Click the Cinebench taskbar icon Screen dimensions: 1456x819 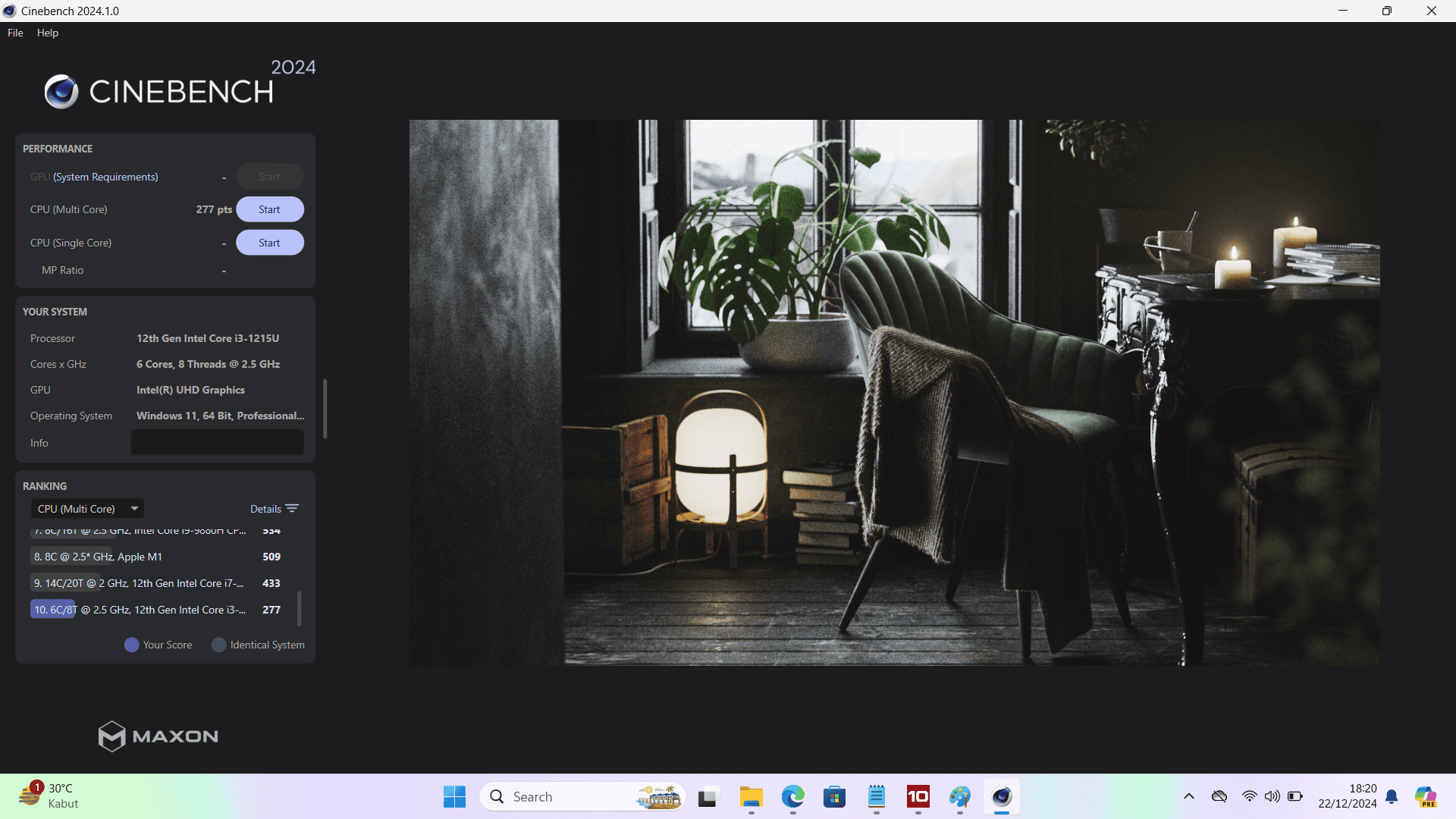point(1002,797)
